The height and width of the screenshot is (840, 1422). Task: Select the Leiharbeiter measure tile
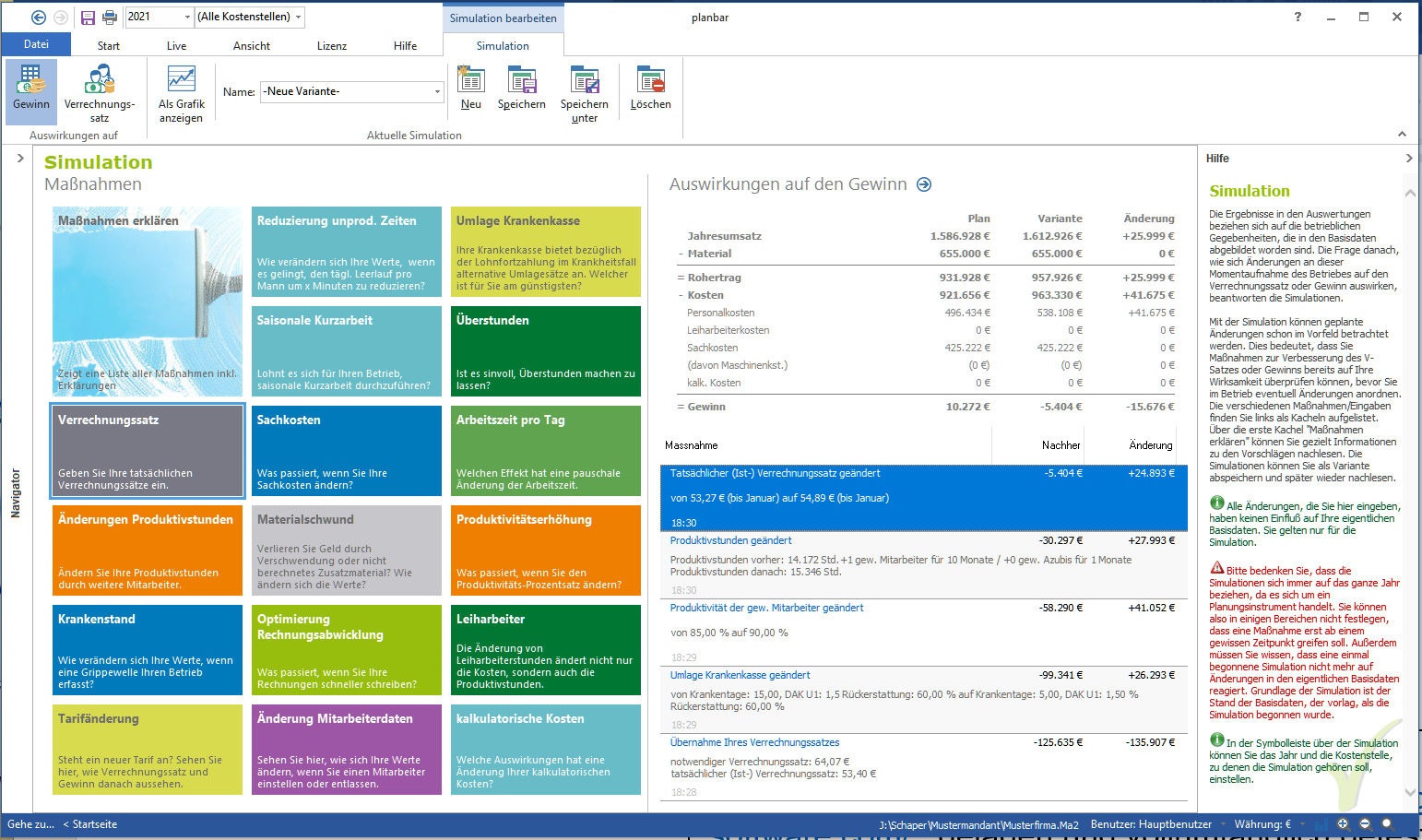pyautogui.click(x=545, y=649)
